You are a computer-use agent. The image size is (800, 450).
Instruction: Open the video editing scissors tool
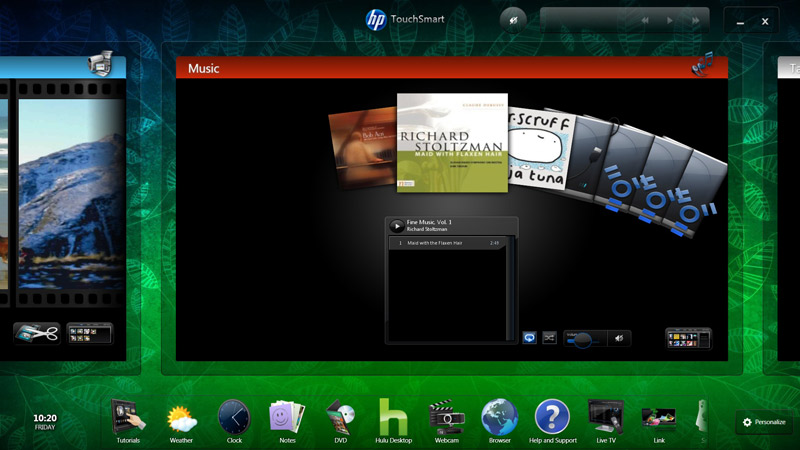(x=37, y=334)
